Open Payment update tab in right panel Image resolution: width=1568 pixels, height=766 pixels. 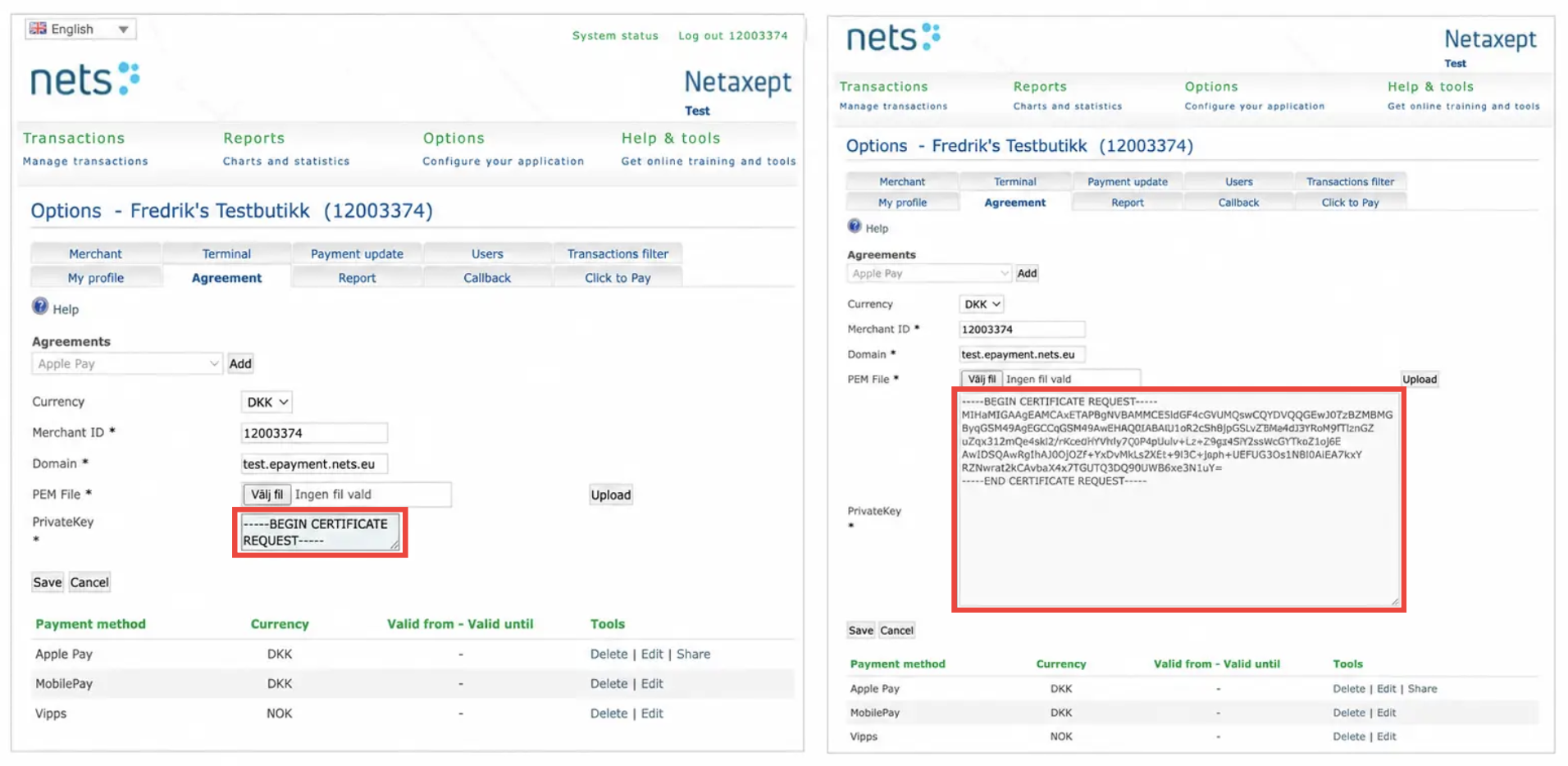(1128, 181)
